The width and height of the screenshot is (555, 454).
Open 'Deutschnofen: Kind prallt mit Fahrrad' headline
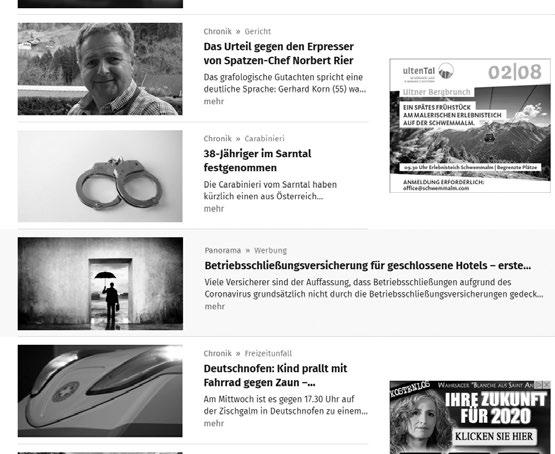click(275, 375)
